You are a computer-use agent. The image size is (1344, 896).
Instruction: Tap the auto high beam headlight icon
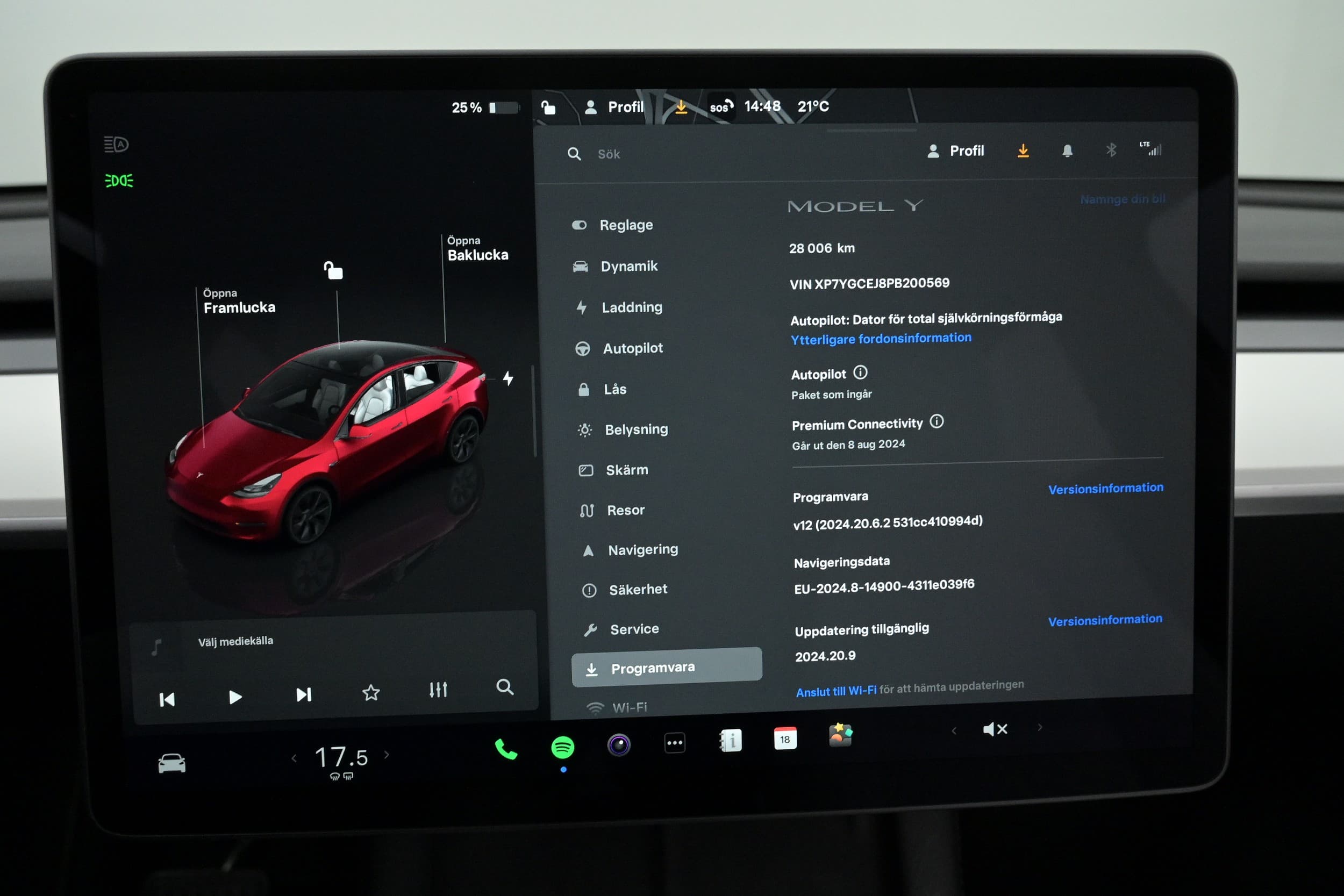click(x=116, y=144)
